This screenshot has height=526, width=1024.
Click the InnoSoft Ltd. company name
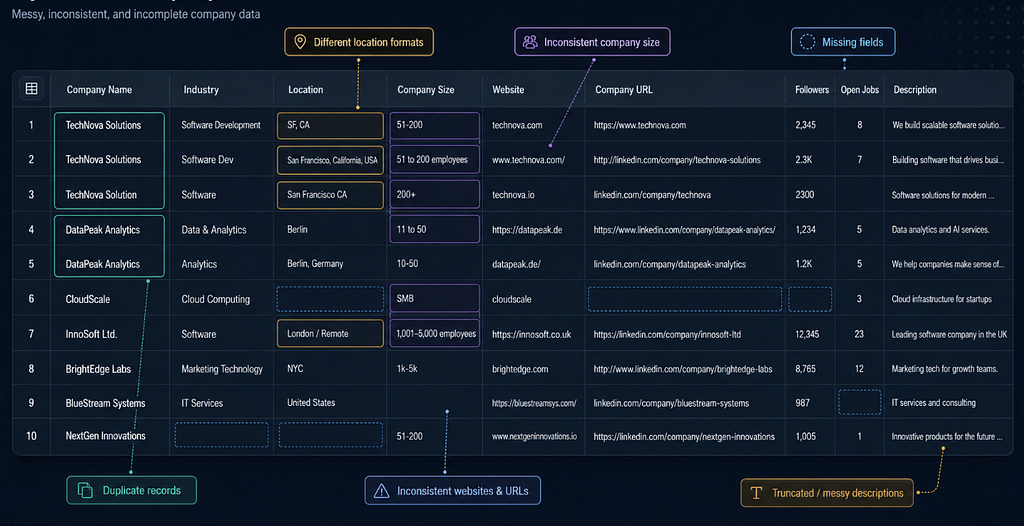pos(91,334)
